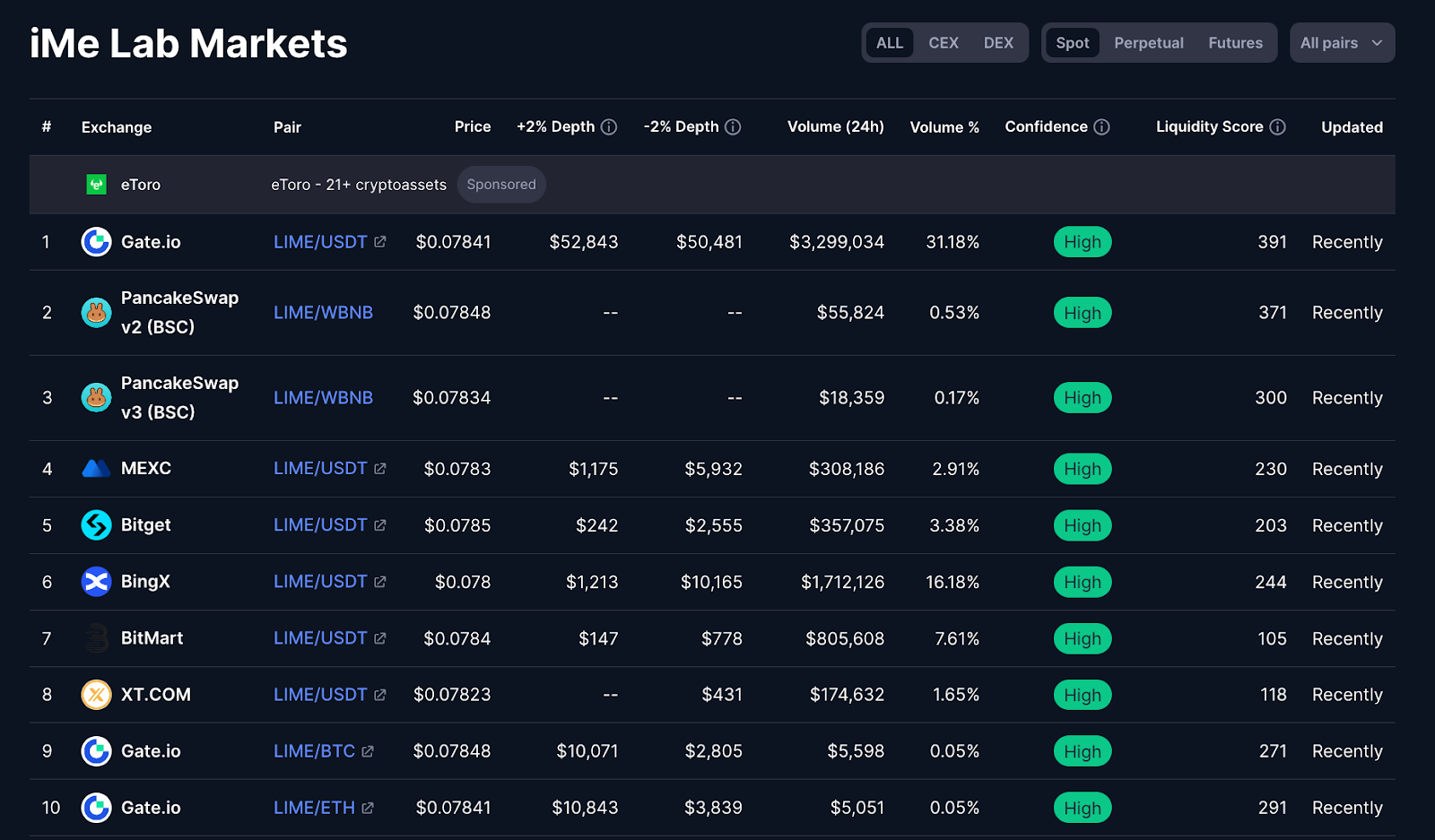The width and height of the screenshot is (1435, 840).
Task: Click the Bitget exchange name
Action: (146, 525)
